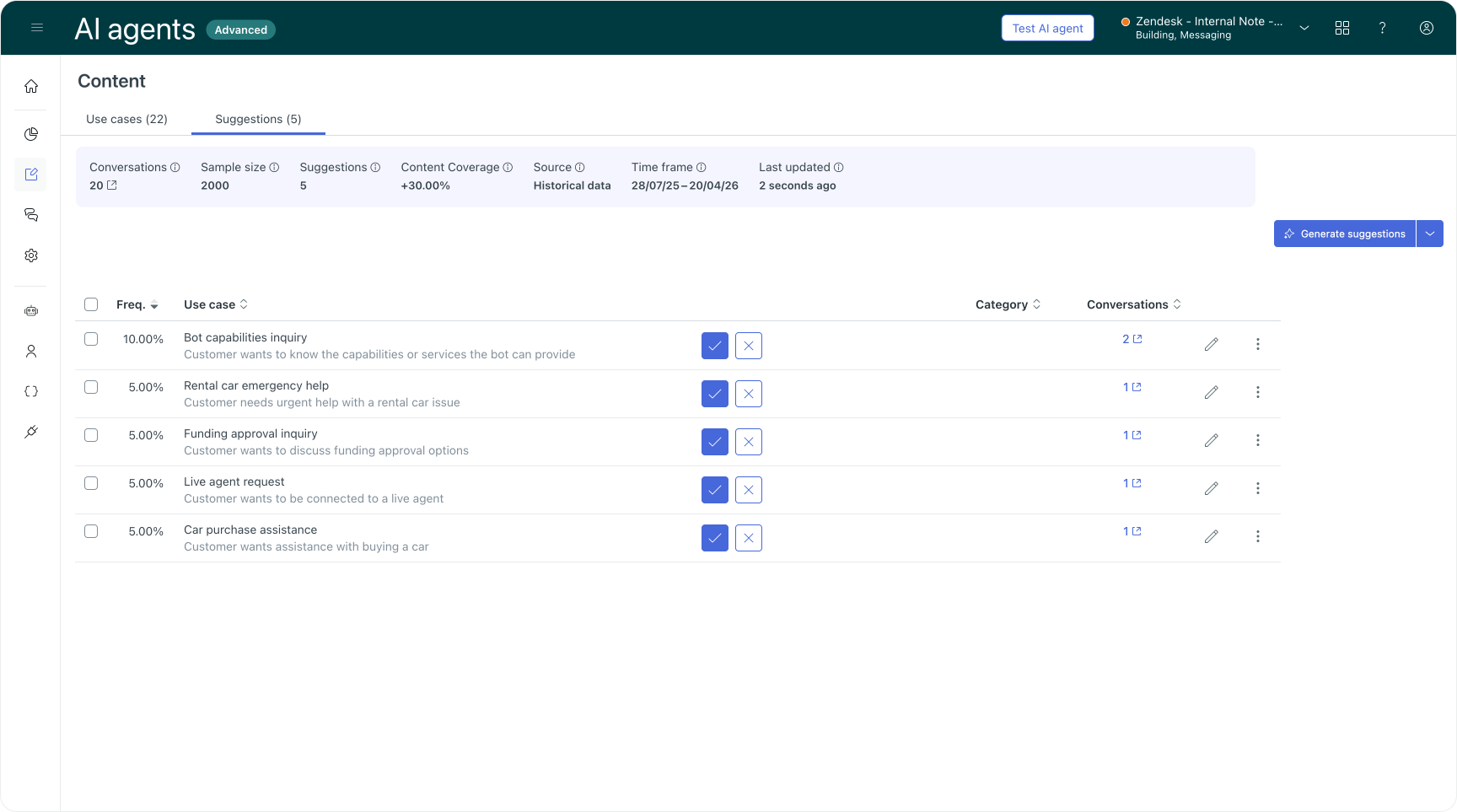Open the hamburger navigation menu
This screenshot has height=812, width=1457.
pos(37,28)
